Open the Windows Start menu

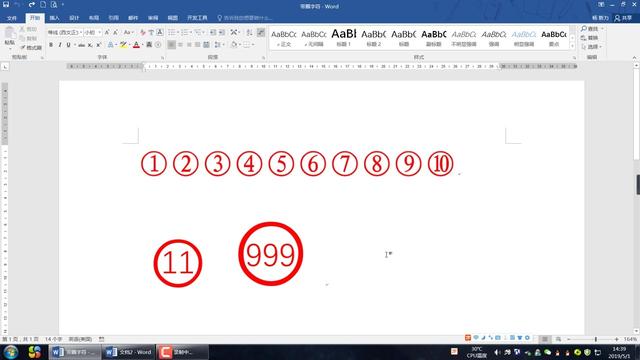click(11, 352)
